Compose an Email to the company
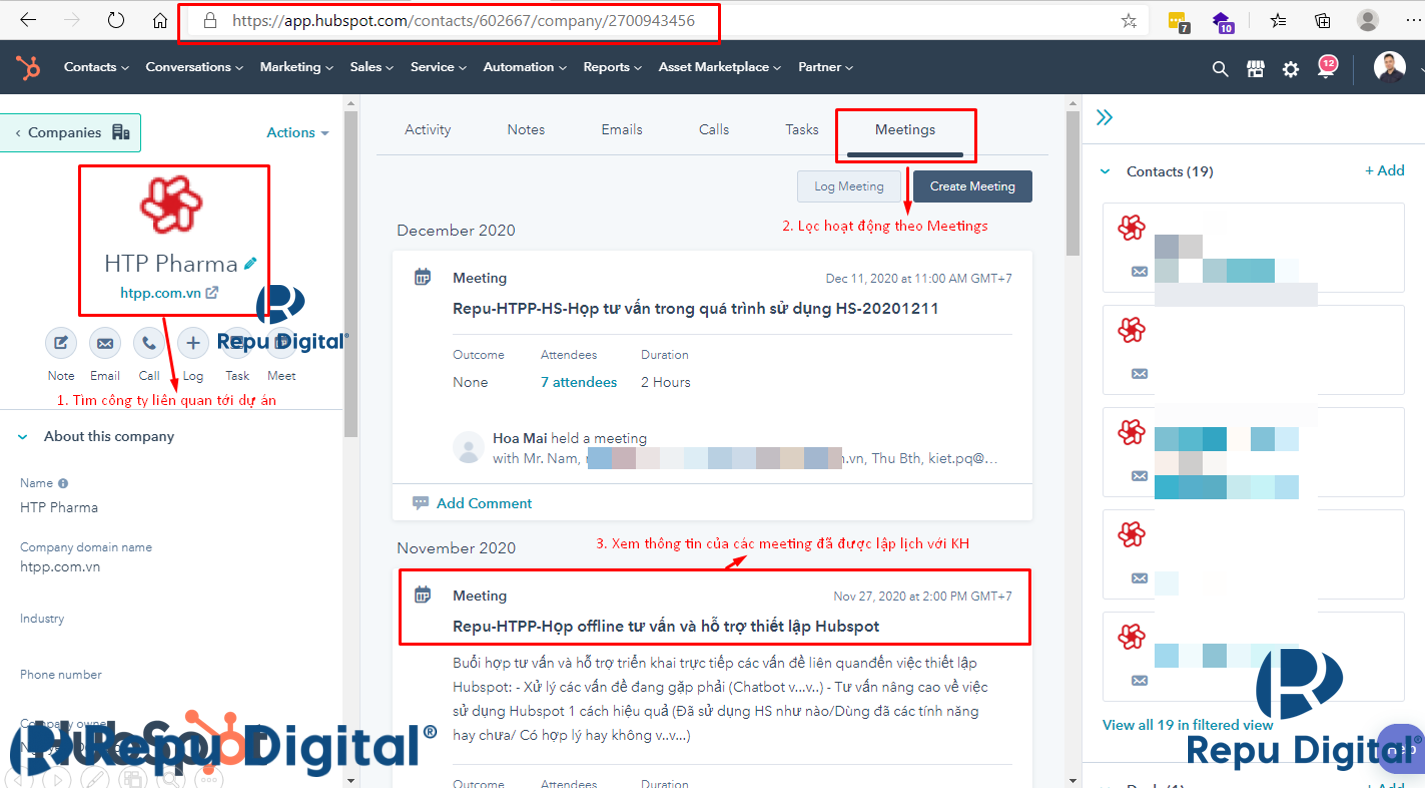Viewport: 1425px width, 788px height. point(105,343)
